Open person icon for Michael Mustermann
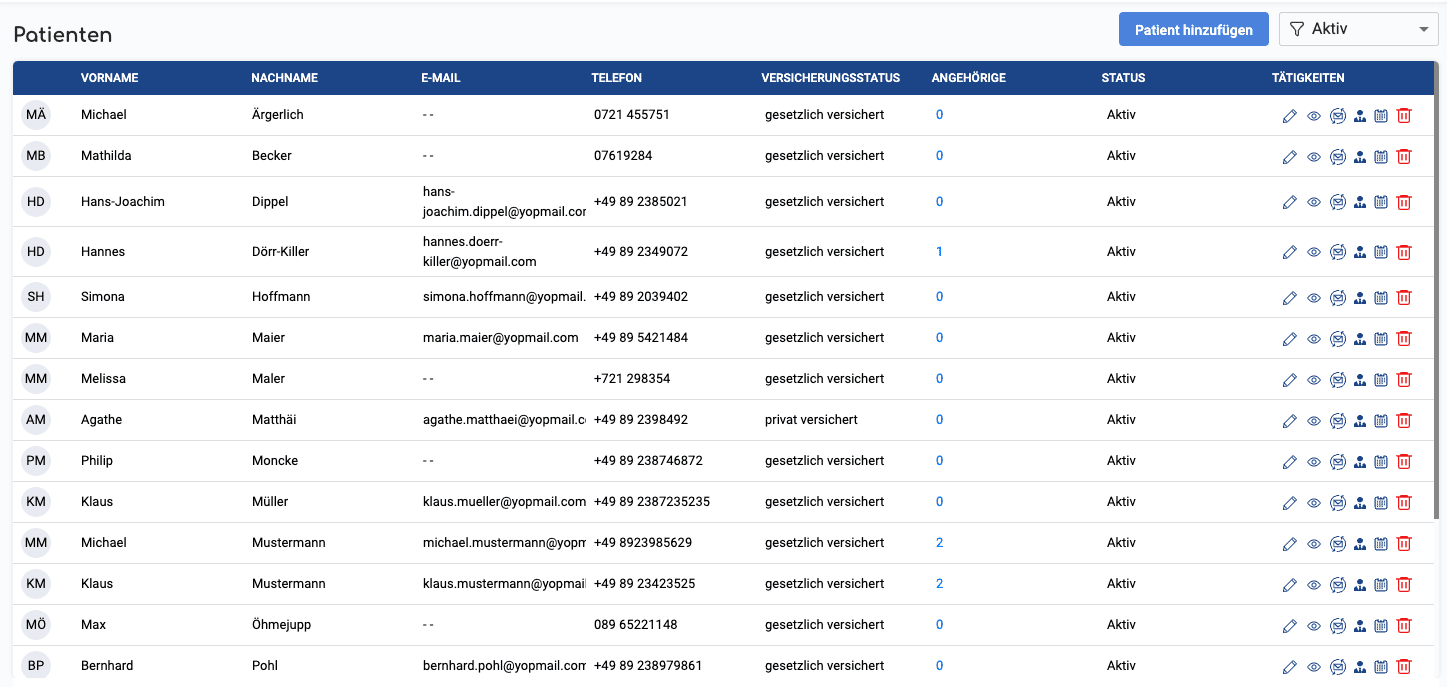This screenshot has height=687, width=1447. [x=1360, y=544]
